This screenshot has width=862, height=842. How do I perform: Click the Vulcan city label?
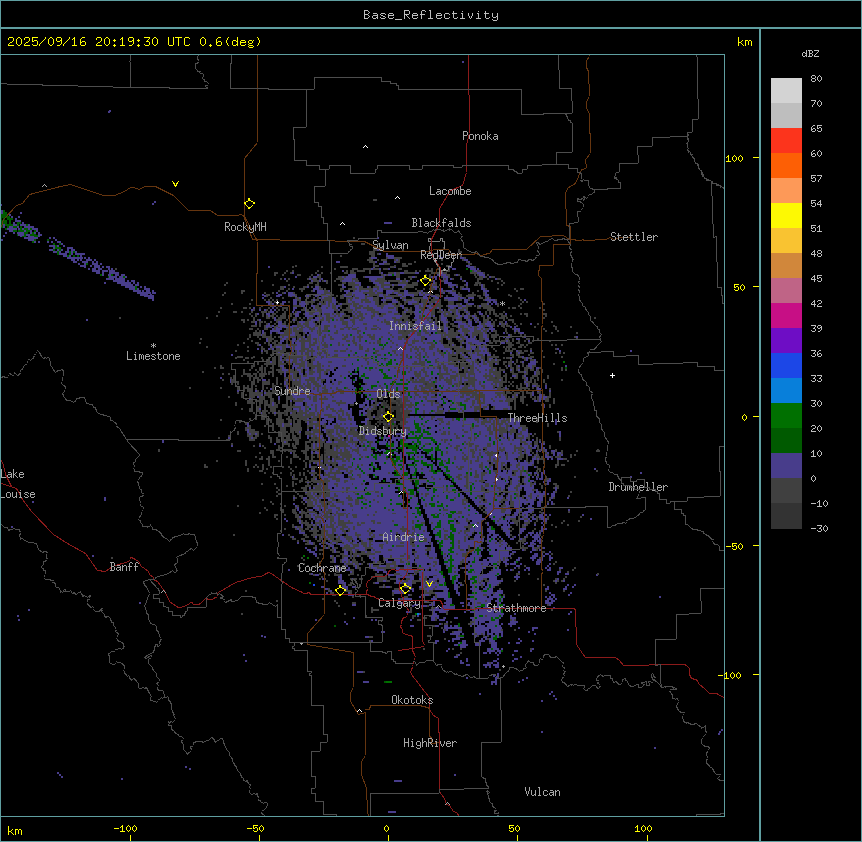point(542,792)
